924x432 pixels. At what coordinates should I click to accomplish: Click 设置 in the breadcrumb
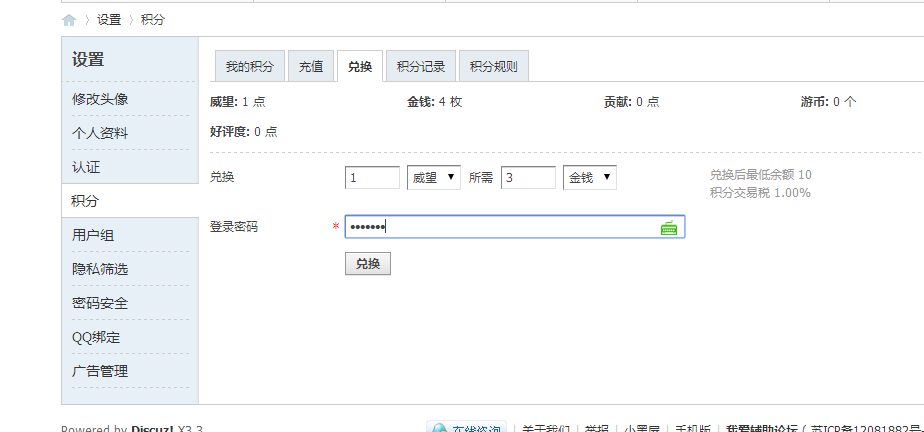click(109, 20)
